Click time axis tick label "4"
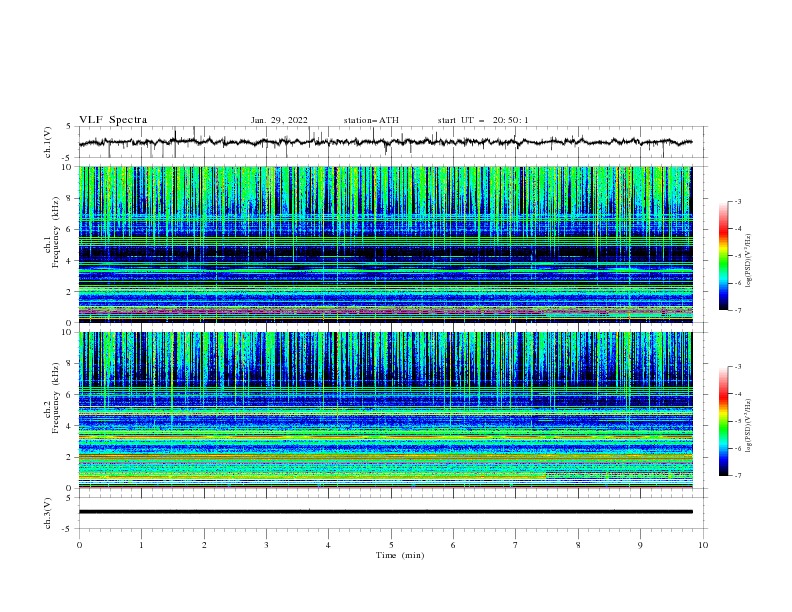This screenshot has width=792, height=612. click(328, 545)
